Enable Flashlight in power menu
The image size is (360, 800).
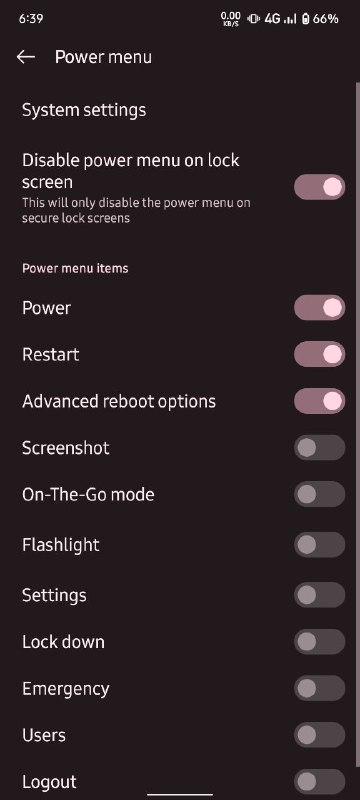coord(319,544)
